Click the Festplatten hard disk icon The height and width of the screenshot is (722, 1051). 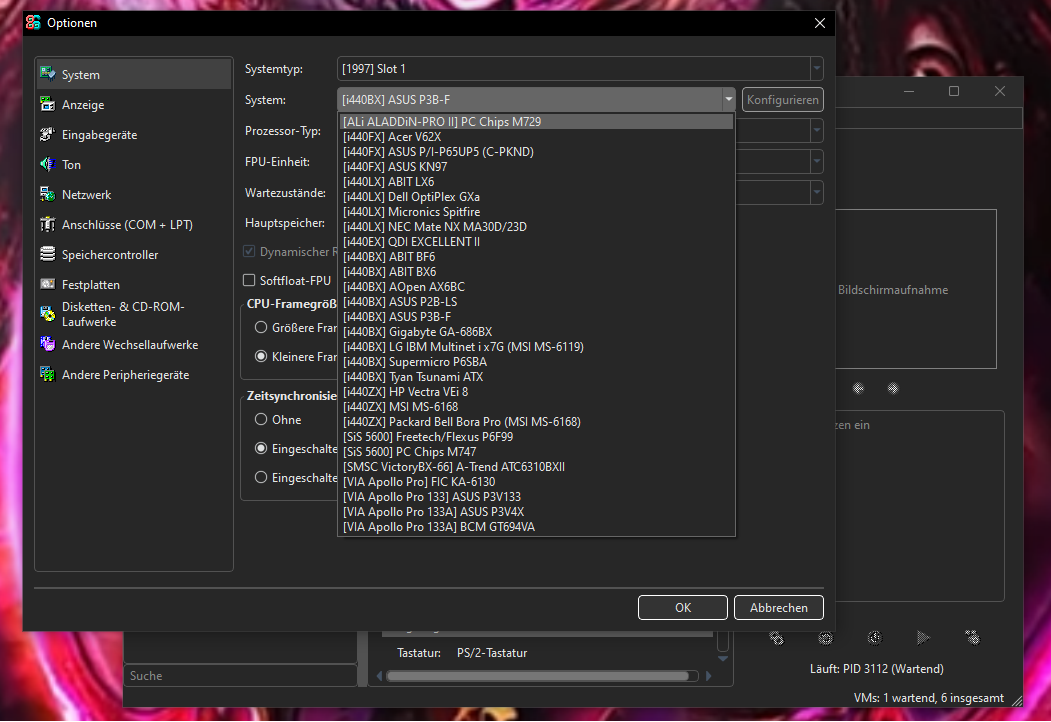coord(47,284)
